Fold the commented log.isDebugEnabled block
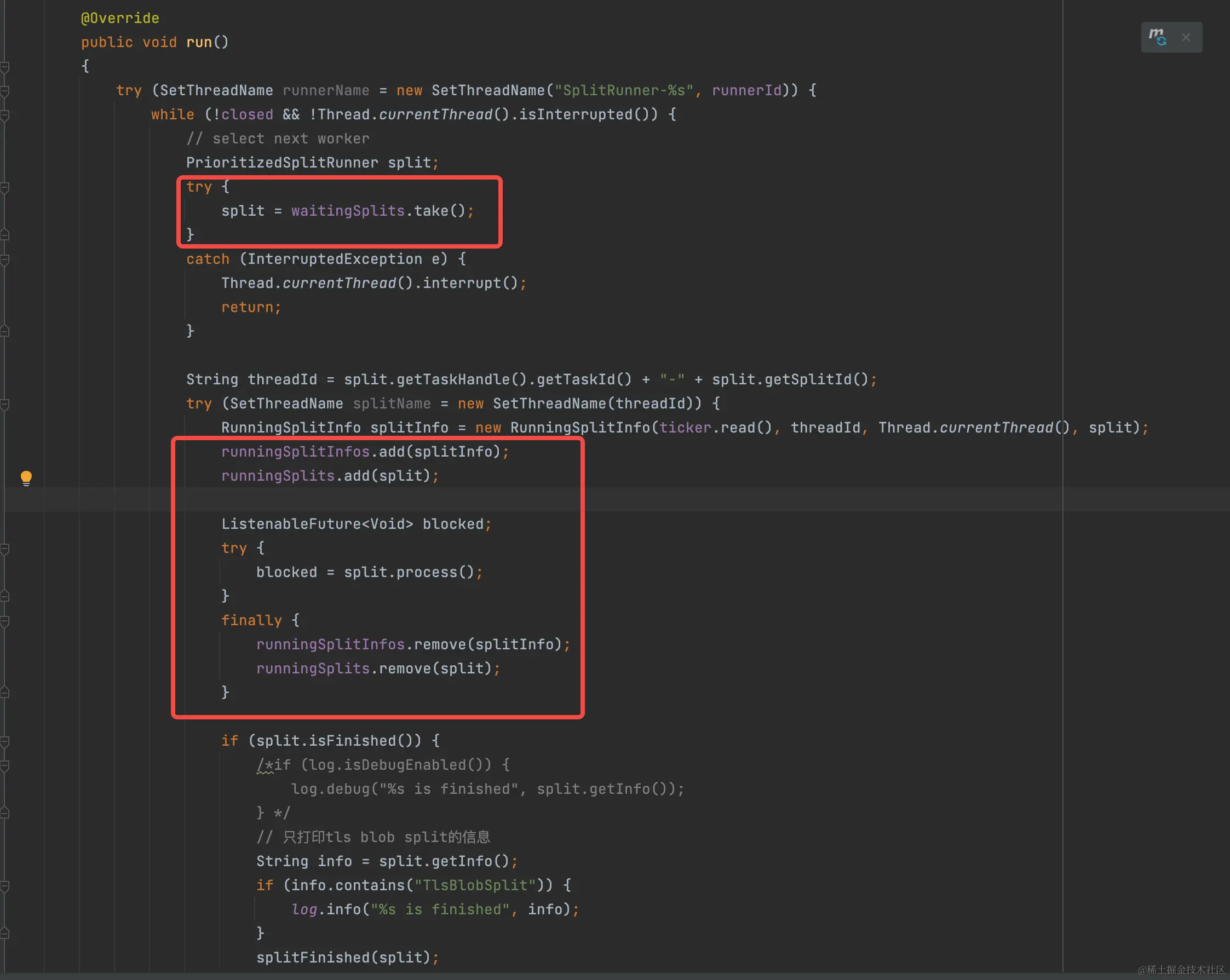Image resolution: width=1230 pixels, height=980 pixels. point(4,765)
